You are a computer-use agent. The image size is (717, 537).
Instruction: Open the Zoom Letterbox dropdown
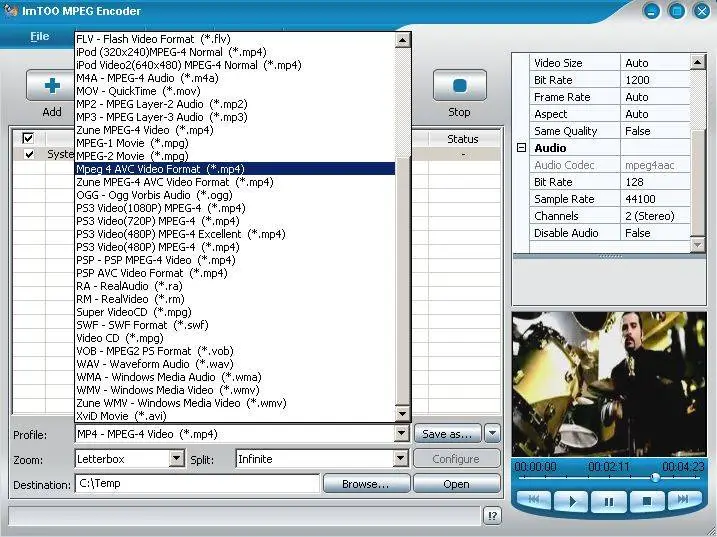[176, 458]
